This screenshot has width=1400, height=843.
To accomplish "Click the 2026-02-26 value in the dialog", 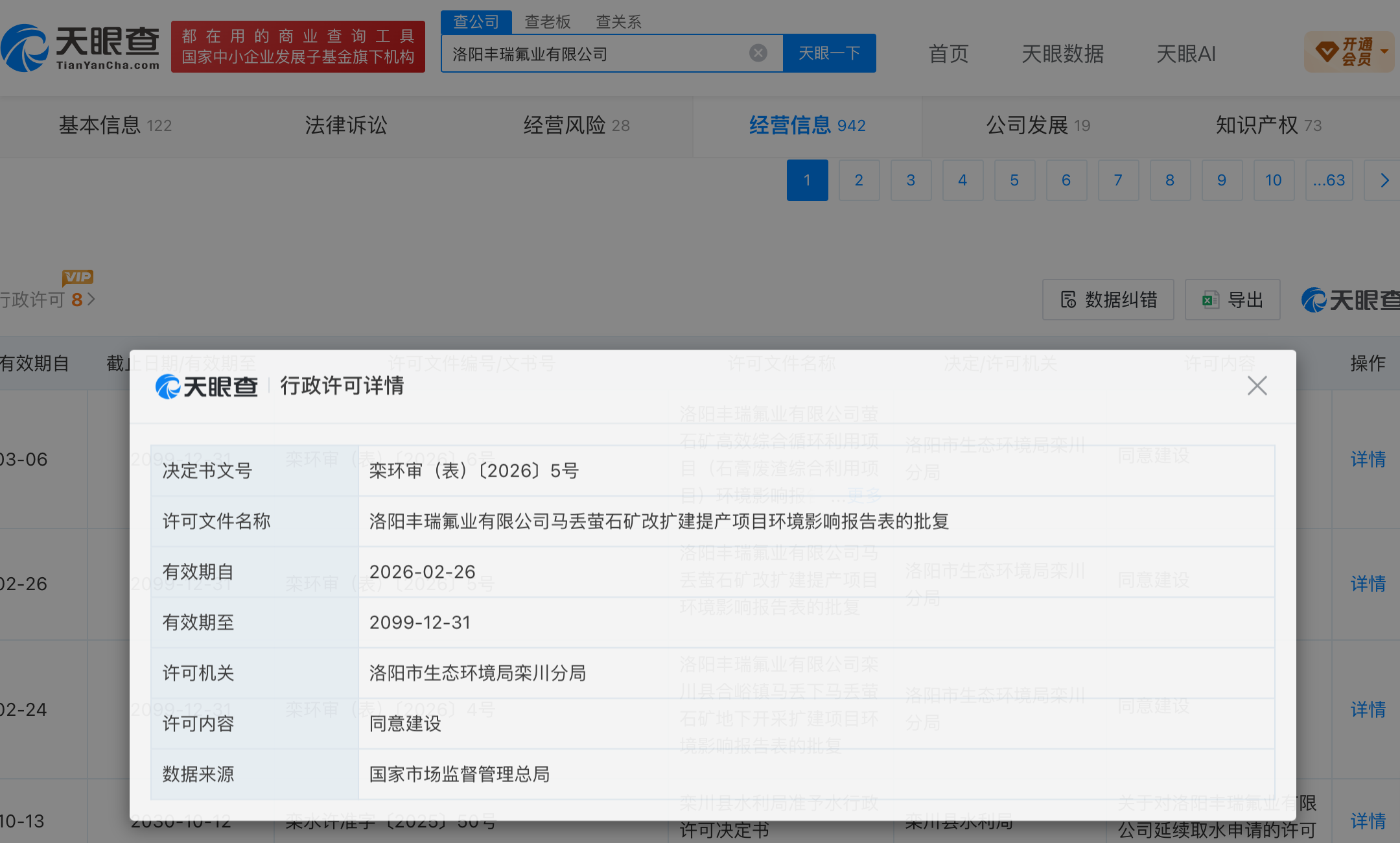I will pos(423,572).
